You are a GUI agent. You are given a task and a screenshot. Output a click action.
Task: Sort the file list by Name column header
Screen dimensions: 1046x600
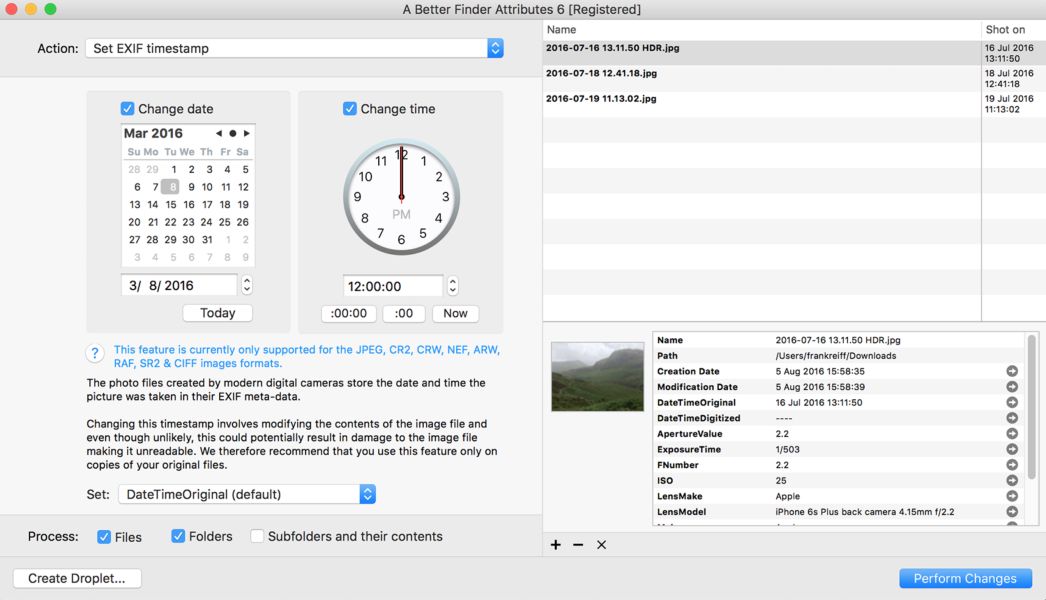[x=761, y=29]
